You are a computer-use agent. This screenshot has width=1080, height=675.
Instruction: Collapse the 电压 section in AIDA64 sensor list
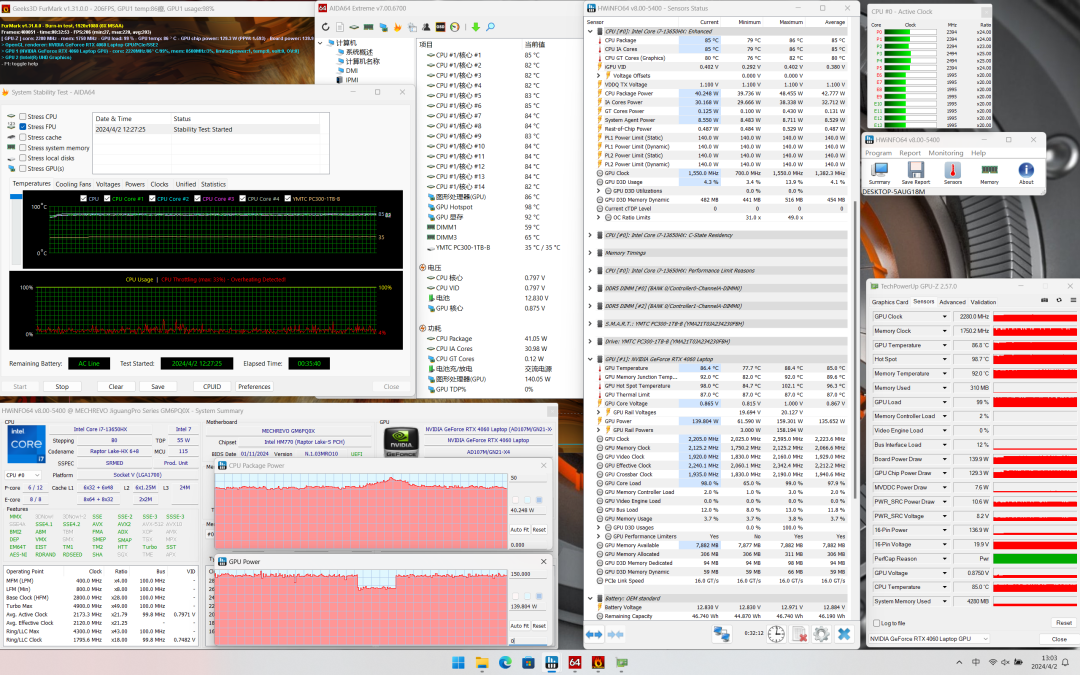(x=423, y=267)
